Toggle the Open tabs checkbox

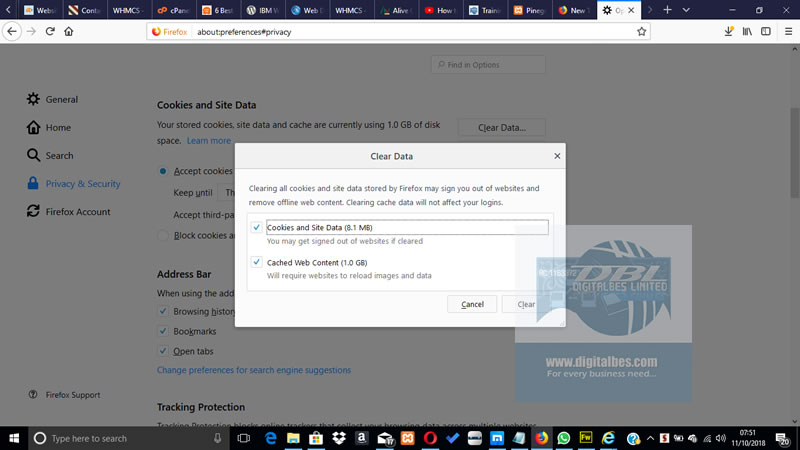(x=163, y=351)
